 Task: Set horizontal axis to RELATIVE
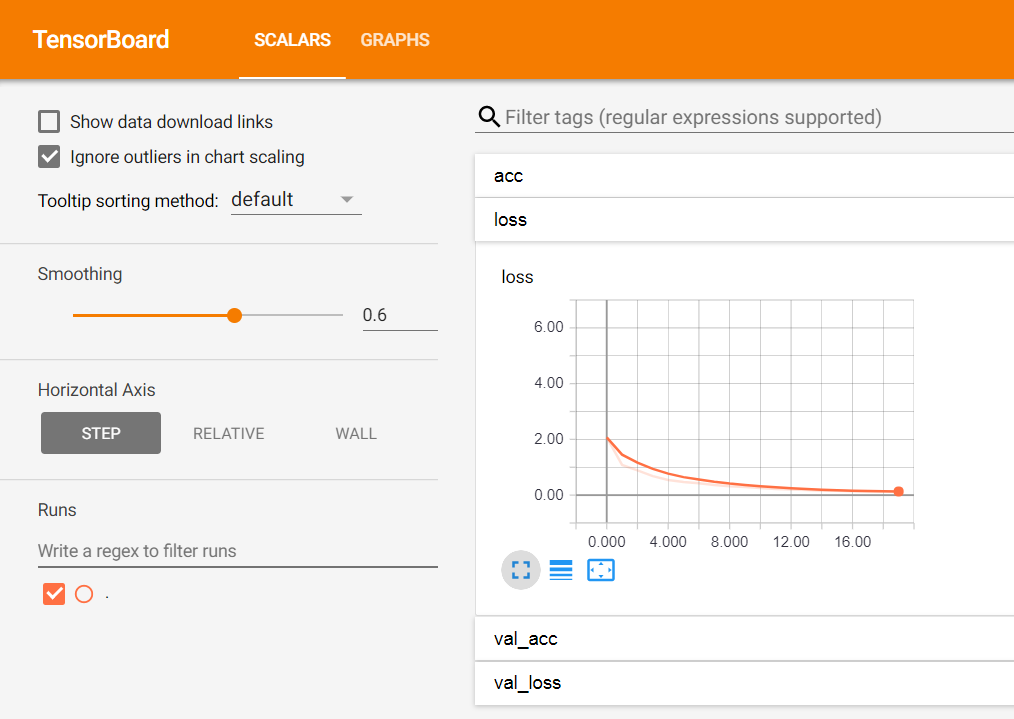pos(228,433)
